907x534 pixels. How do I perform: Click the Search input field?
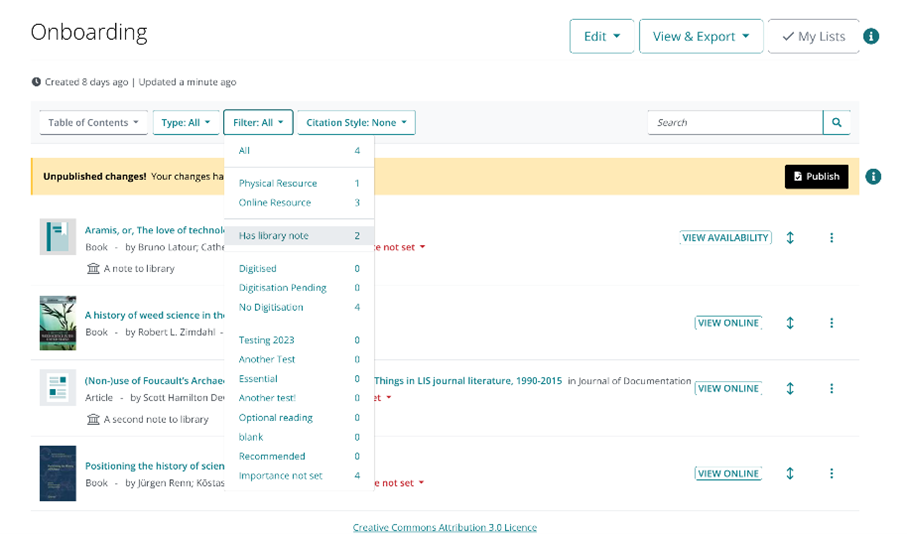coord(735,123)
